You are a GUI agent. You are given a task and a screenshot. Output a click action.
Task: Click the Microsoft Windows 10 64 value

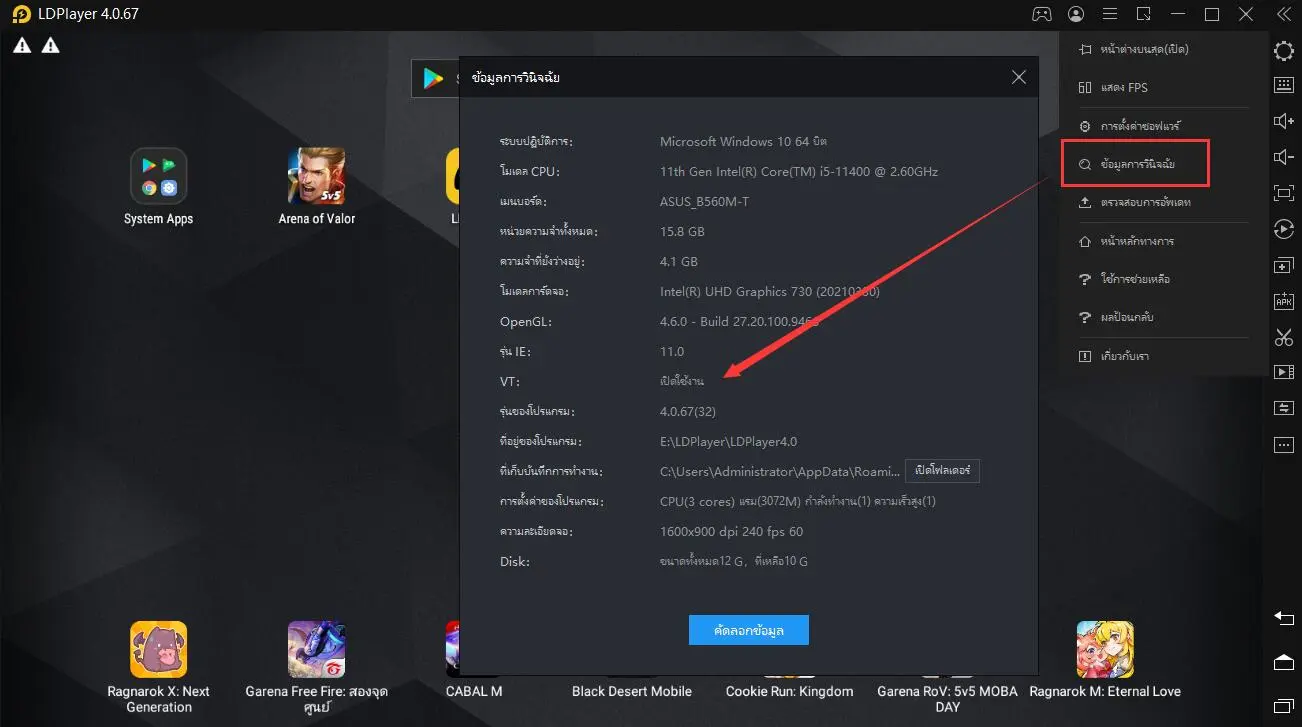(x=743, y=142)
